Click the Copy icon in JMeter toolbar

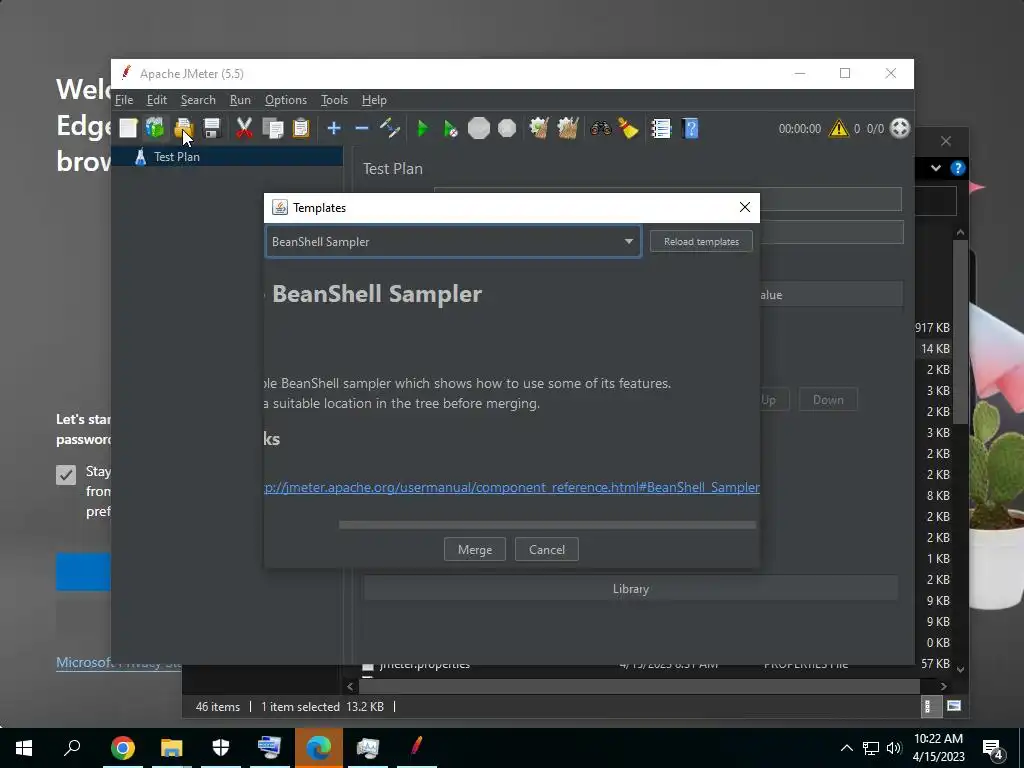pyautogui.click(x=272, y=128)
